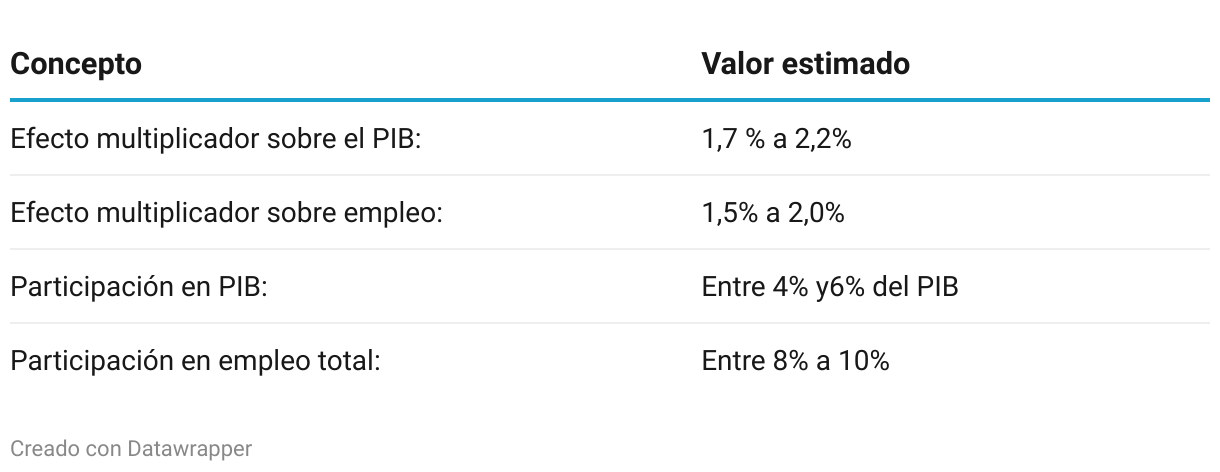Image resolution: width=1220 pixels, height=472 pixels.
Task: Click 'Efecto multiplicador sobre el PIB:' row label
Action: coord(216,139)
